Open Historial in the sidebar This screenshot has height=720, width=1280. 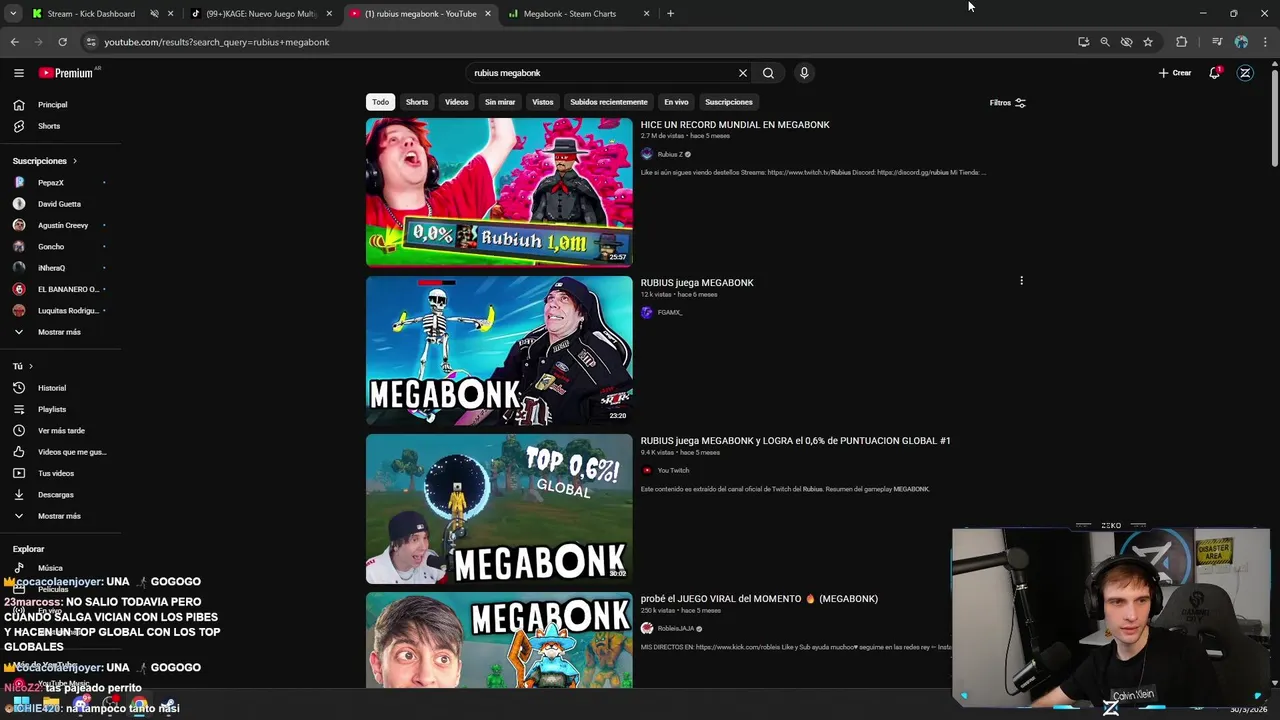click(60, 388)
